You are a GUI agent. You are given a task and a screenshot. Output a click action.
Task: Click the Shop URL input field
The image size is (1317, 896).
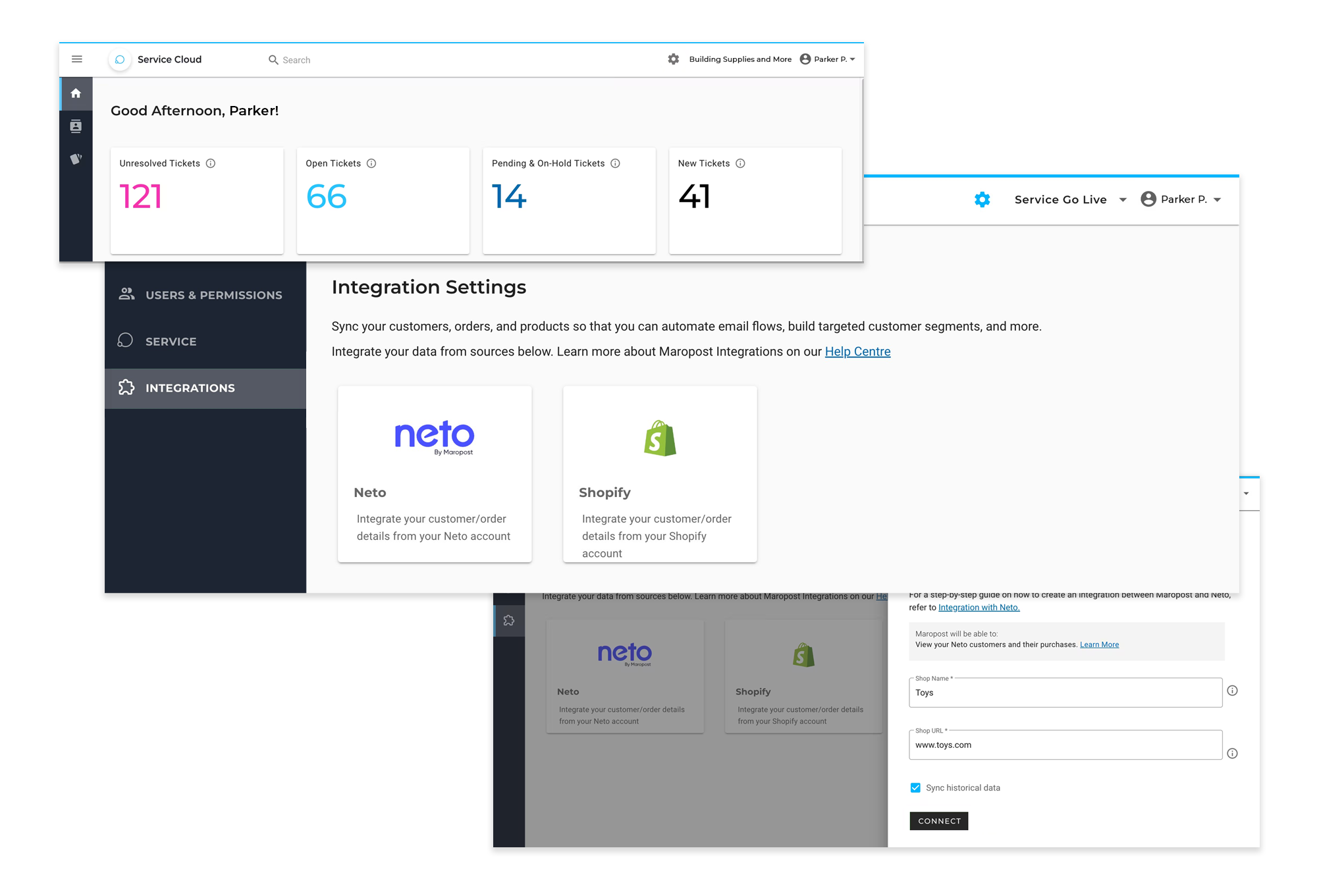1065,745
